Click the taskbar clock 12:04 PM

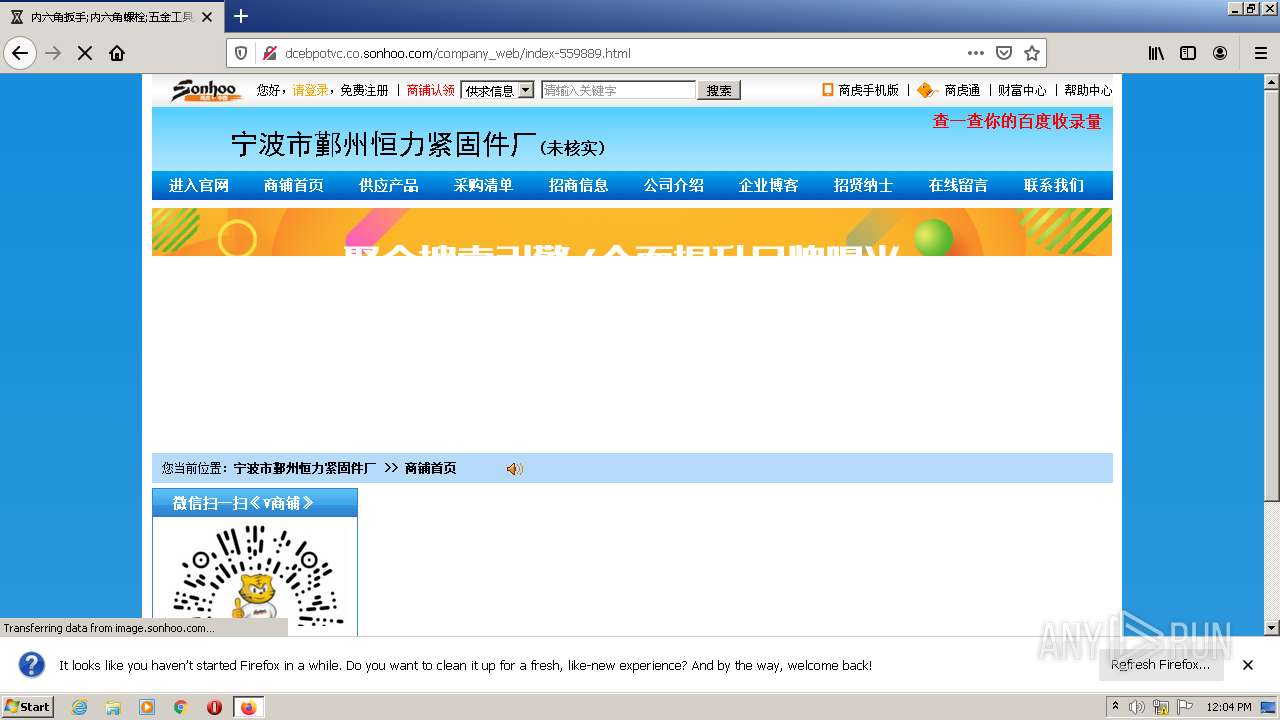coord(1229,707)
